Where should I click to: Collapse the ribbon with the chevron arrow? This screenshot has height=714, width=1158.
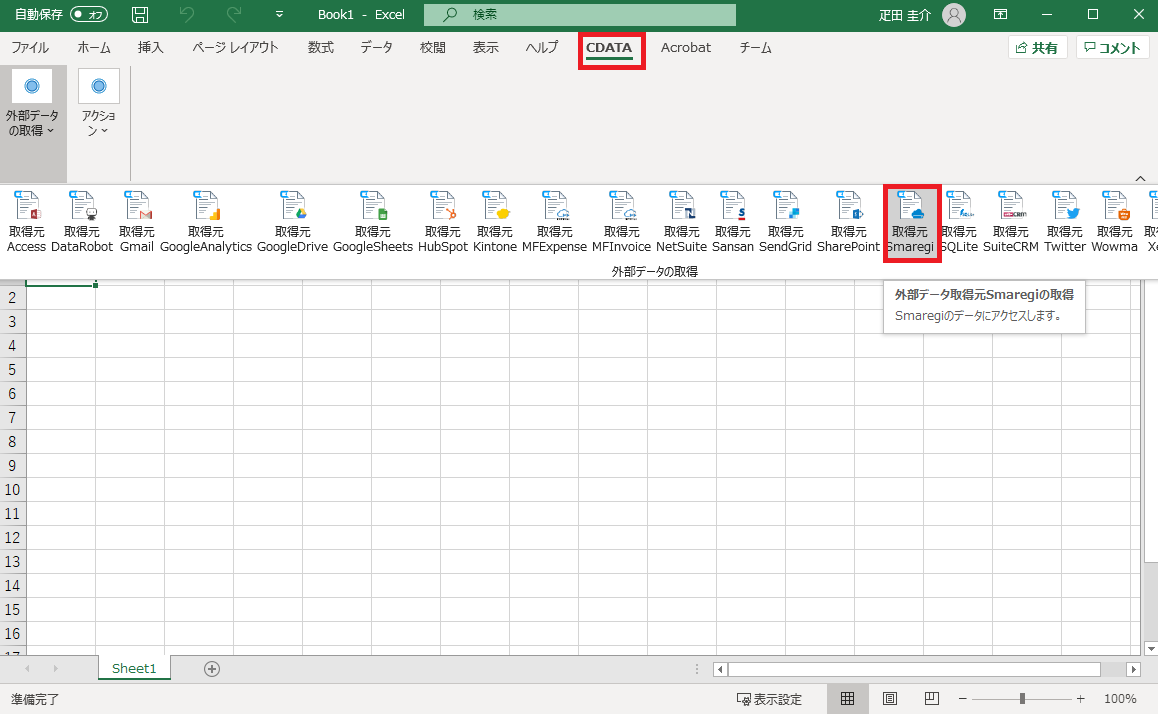point(1140,177)
